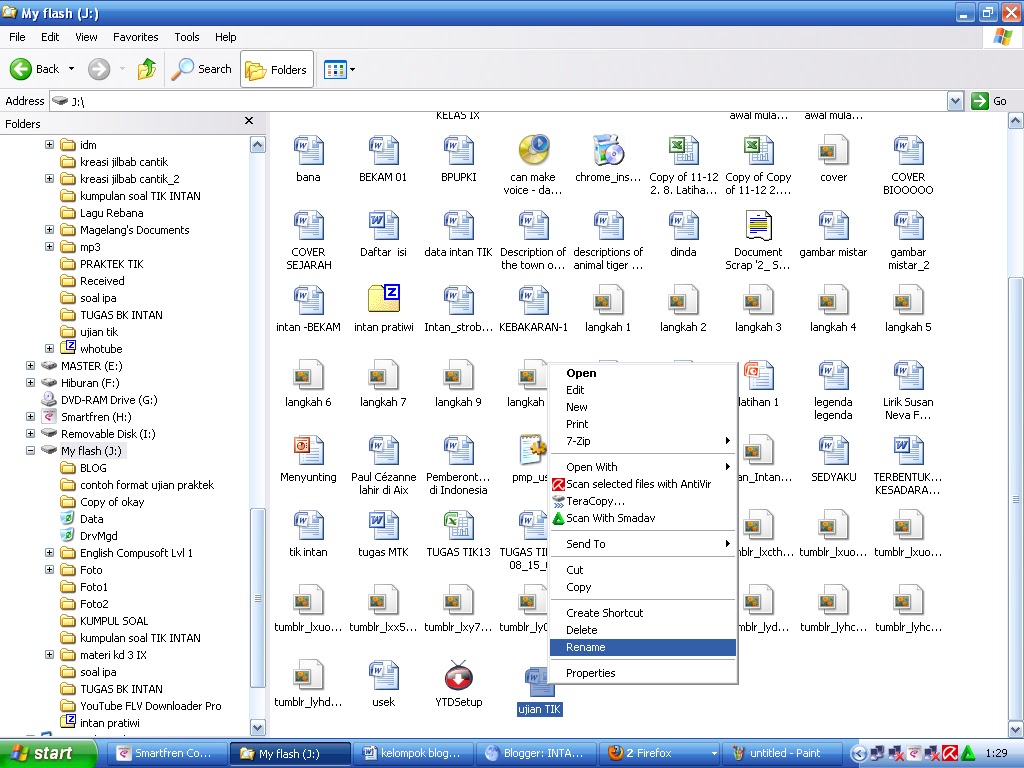Open the Back history dropdown arrow
This screenshot has height=768, width=1024.
pos(71,69)
